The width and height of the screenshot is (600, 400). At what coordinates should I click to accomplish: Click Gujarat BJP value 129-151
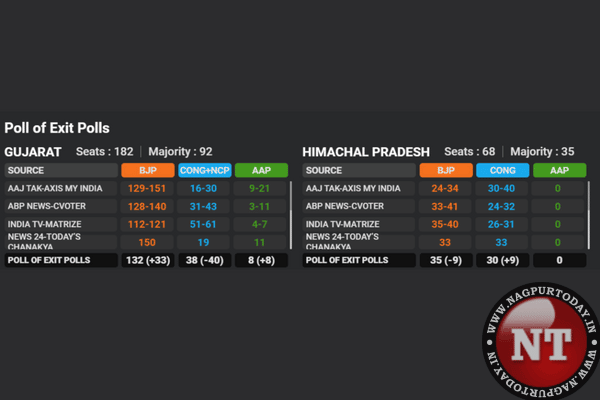click(x=147, y=188)
